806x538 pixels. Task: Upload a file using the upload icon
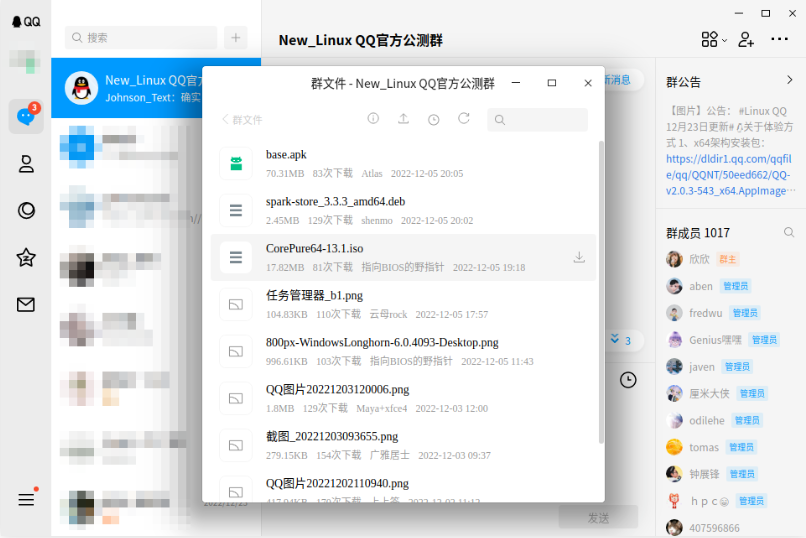pos(404,119)
